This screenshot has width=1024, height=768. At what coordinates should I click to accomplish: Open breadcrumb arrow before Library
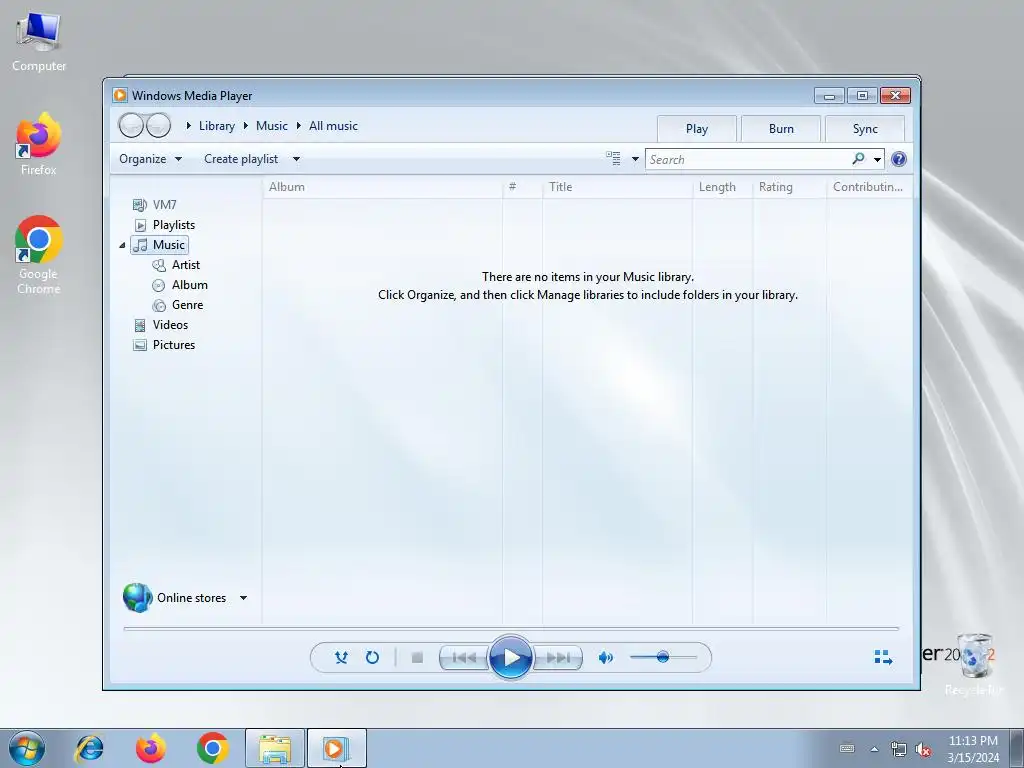[188, 125]
